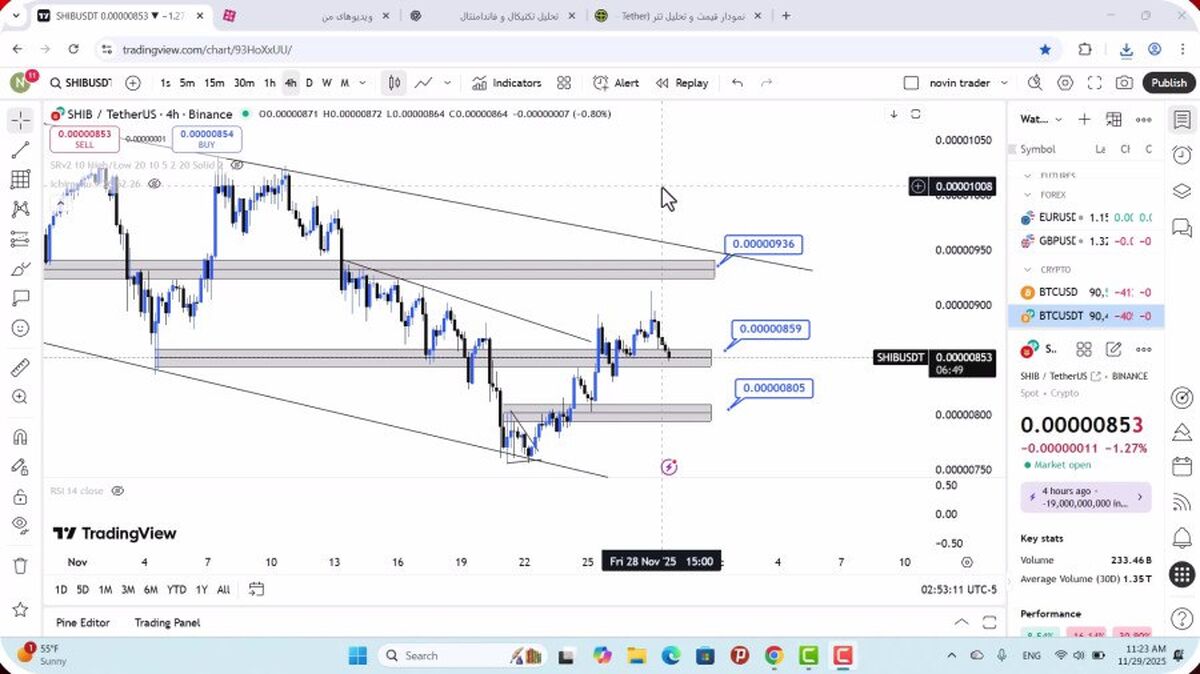Open the object tree layers panel
Image resolution: width=1200 pixels, height=674 pixels.
tap(1181, 191)
